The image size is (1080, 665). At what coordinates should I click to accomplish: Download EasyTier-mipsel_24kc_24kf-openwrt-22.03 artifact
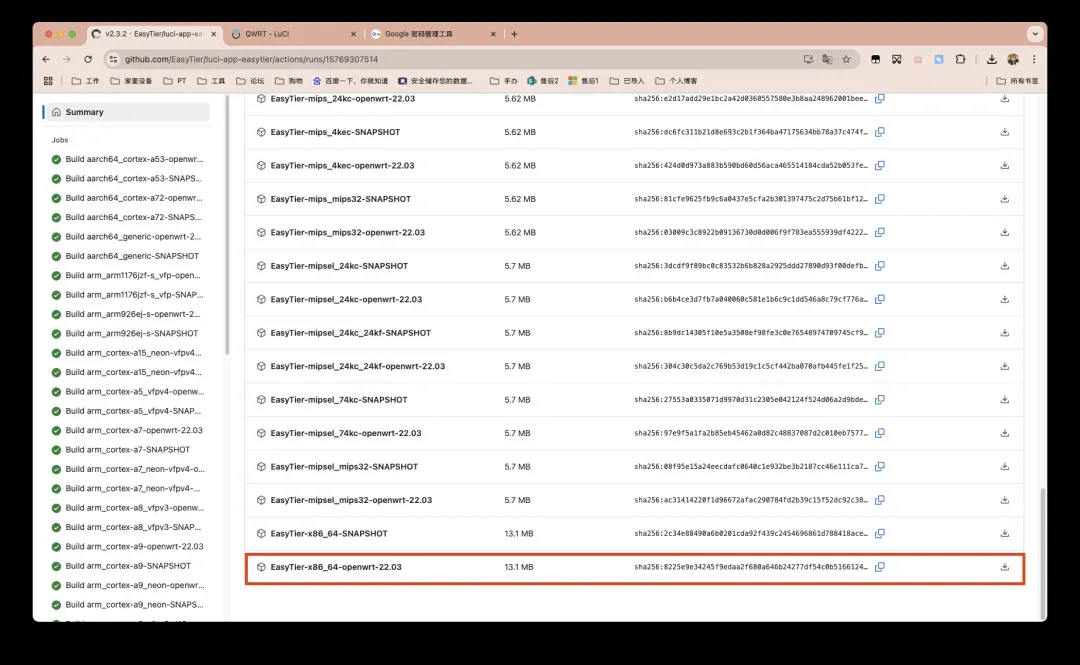coord(1004,366)
